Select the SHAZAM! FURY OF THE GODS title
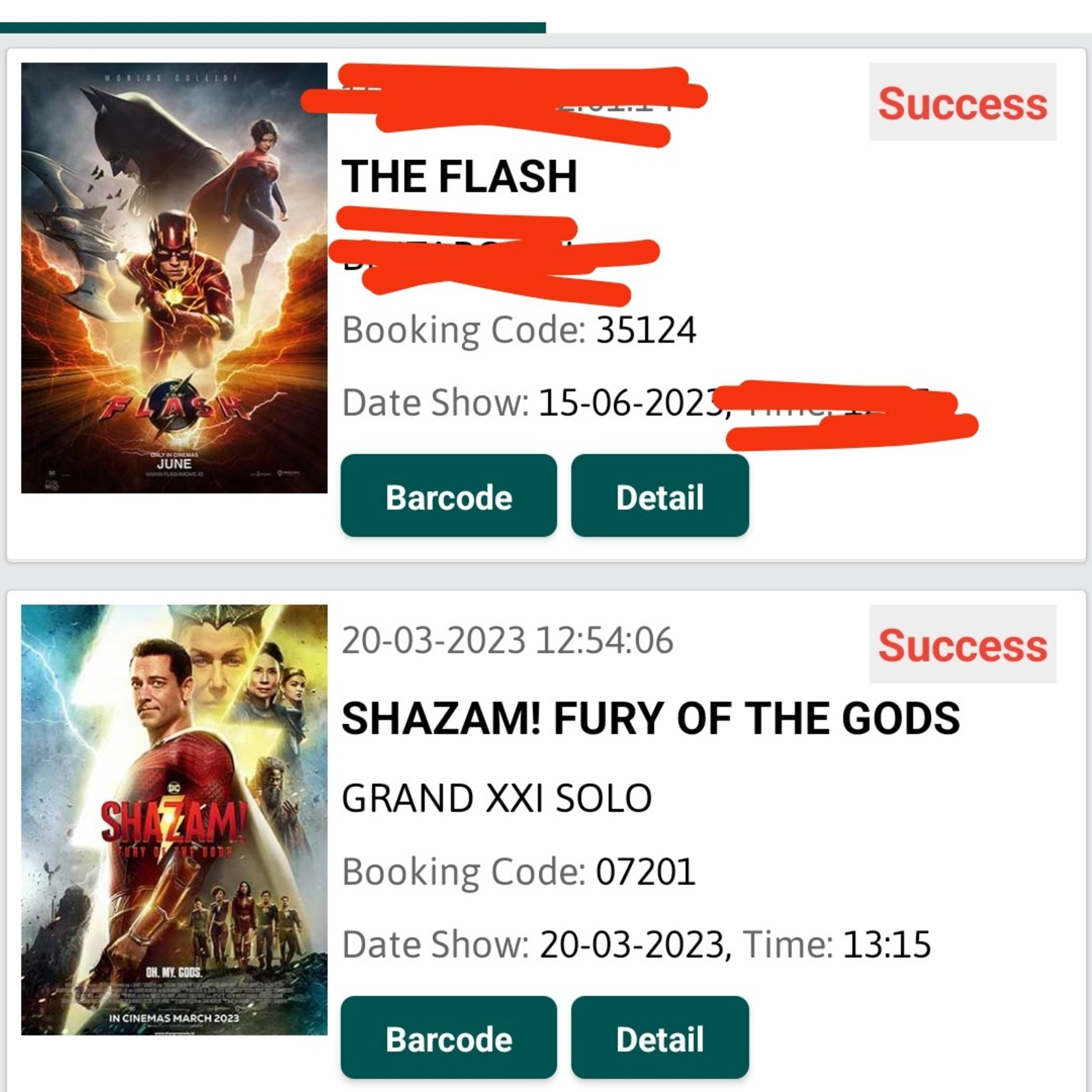Viewport: 1092px width, 1092px height. point(650,719)
